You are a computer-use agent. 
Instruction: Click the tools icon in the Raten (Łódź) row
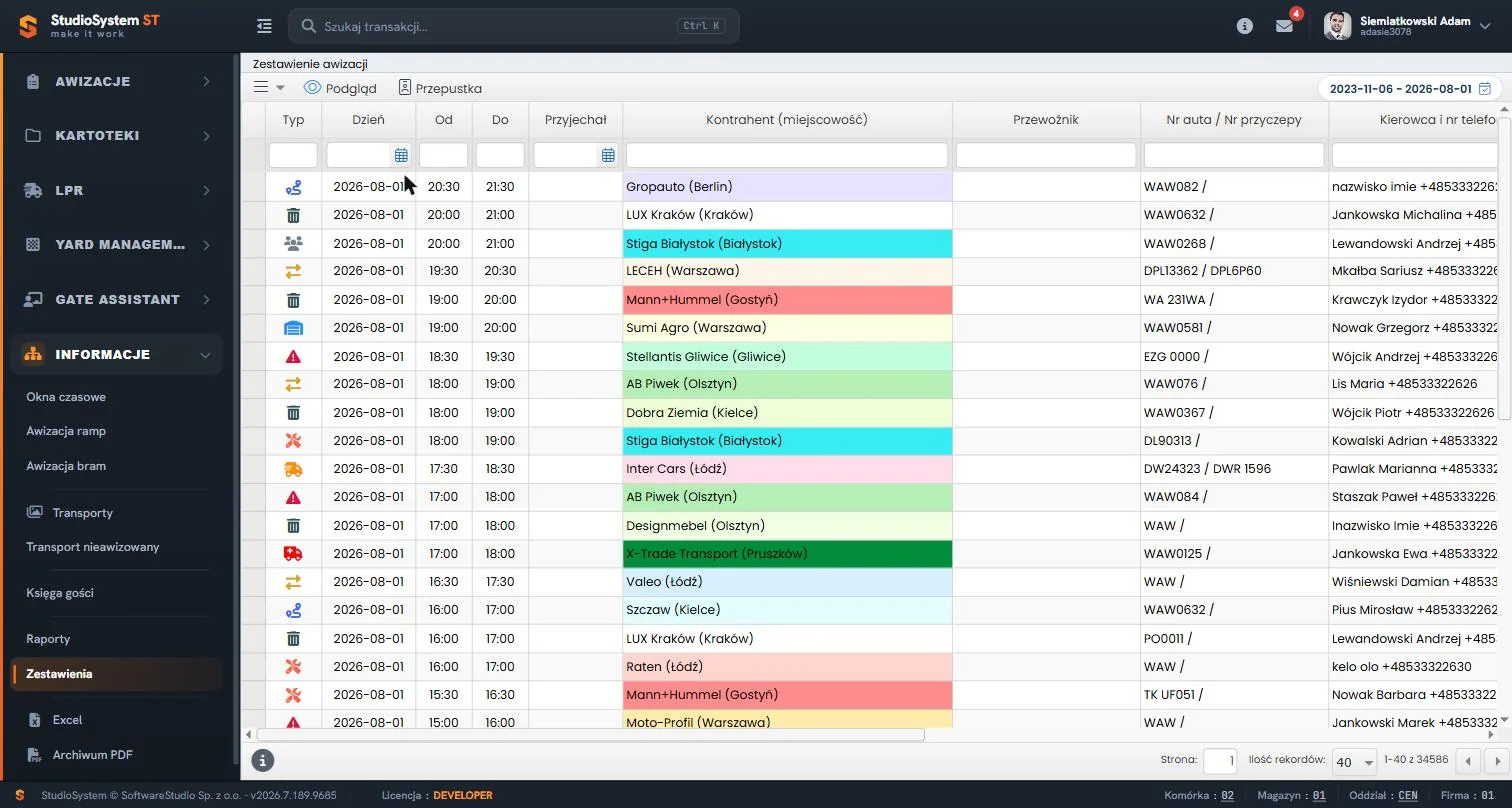(x=293, y=666)
